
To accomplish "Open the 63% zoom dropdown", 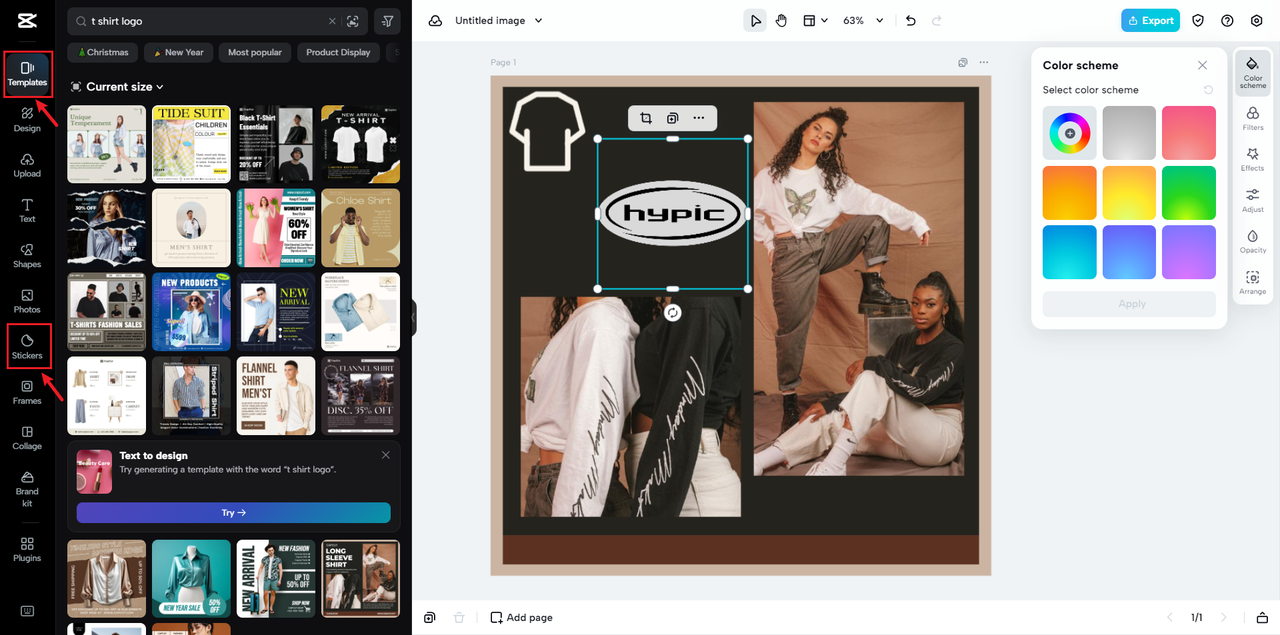I will 863,21.
